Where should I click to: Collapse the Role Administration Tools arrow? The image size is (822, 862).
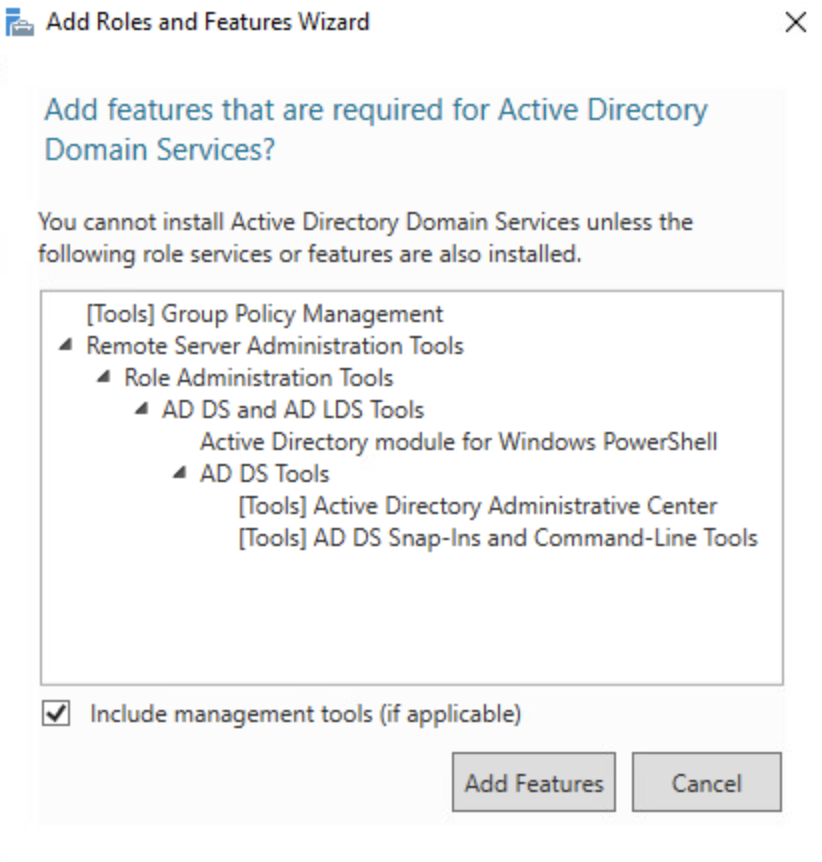point(104,378)
